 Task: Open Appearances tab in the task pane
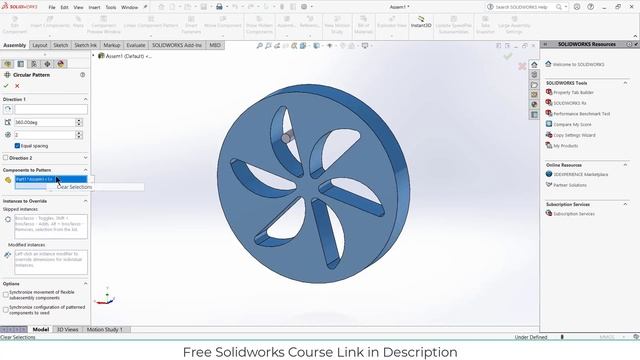[x=534, y=104]
